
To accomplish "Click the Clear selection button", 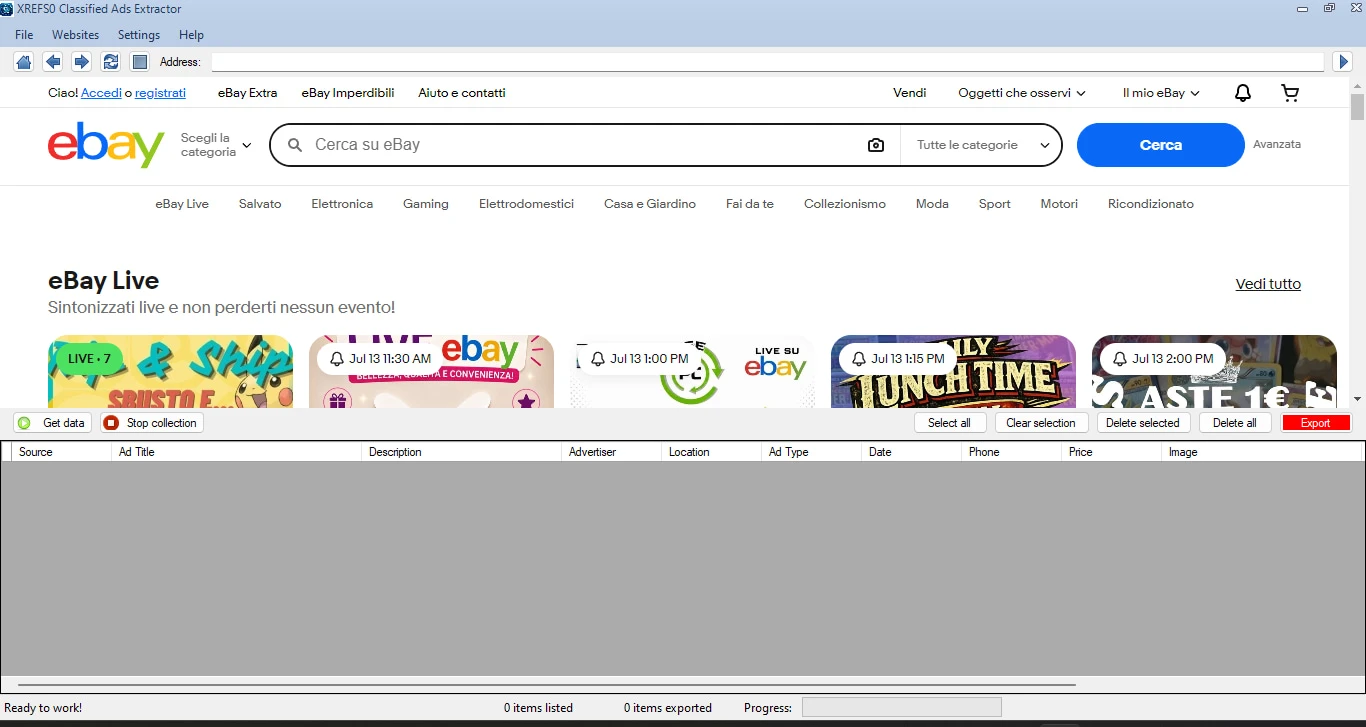I will pos(1041,423).
